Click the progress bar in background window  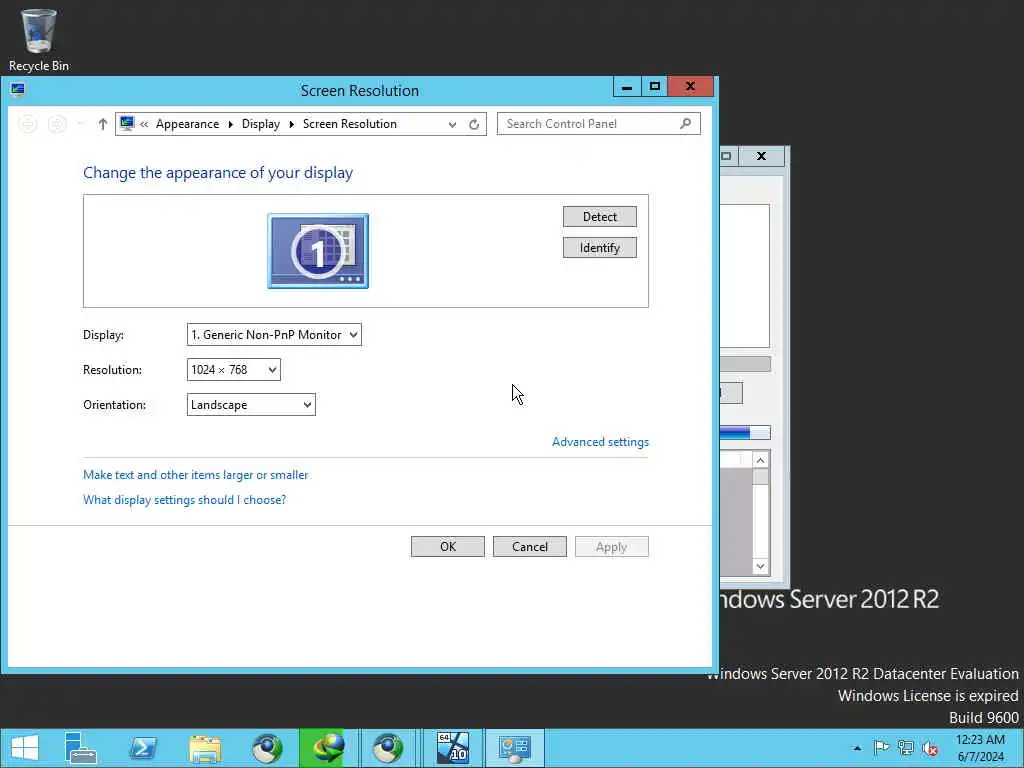(745, 432)
